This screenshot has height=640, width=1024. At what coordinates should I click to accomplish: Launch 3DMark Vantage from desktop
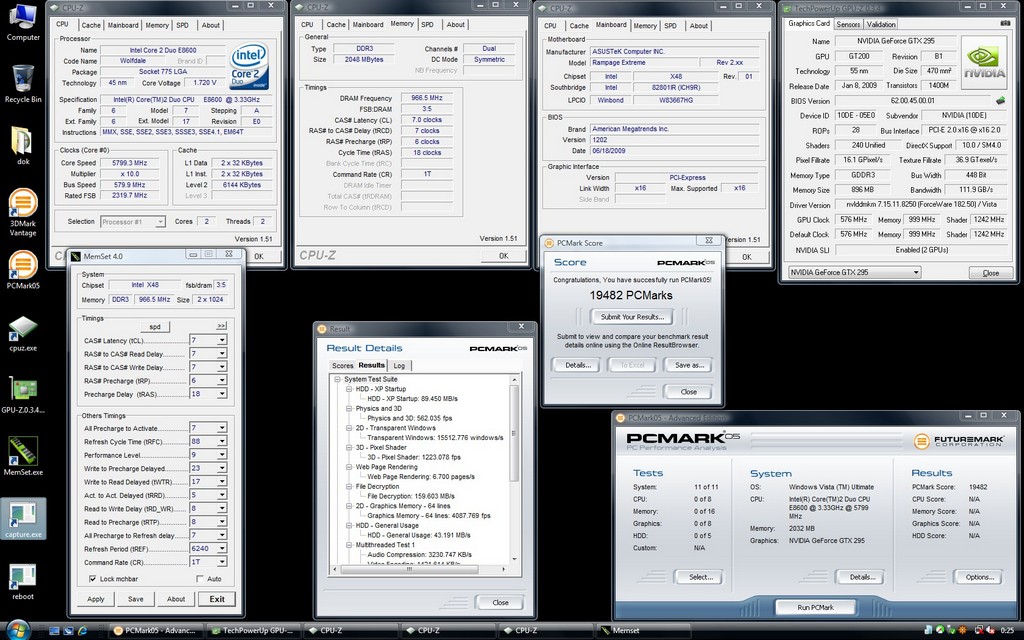pos(23,212)
